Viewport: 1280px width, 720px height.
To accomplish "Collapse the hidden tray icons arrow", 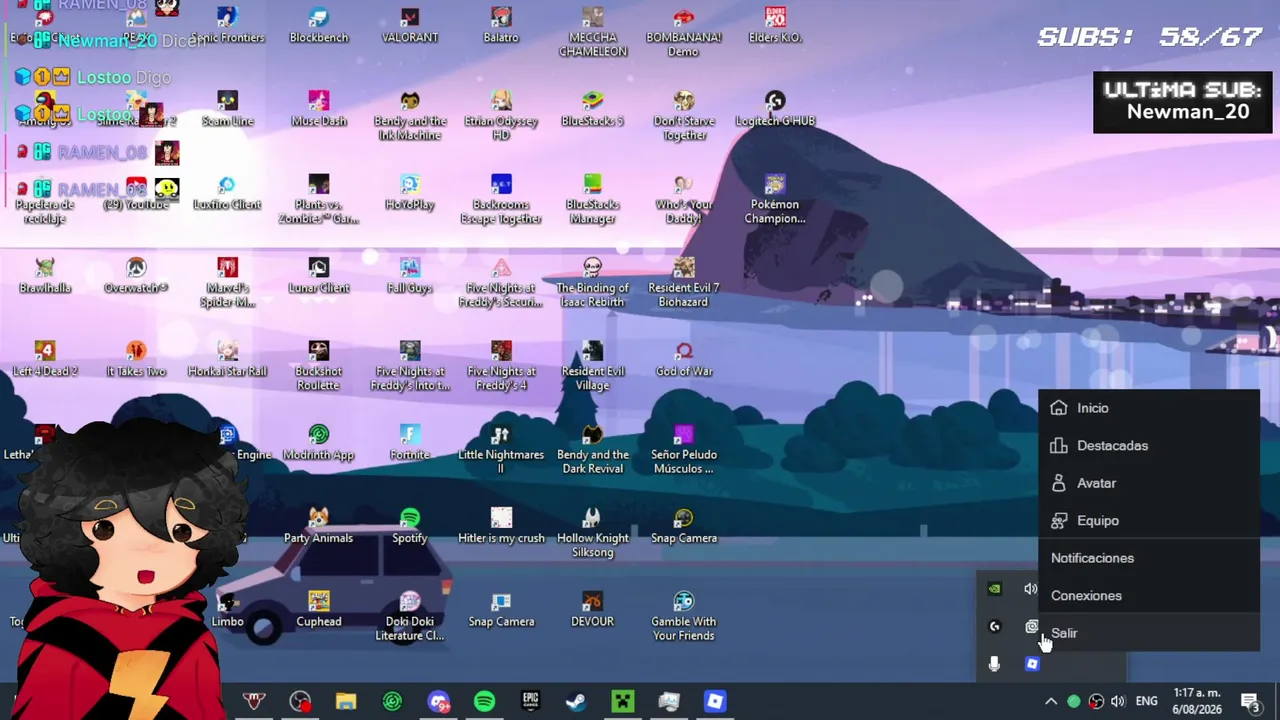I will point(1051,702).
